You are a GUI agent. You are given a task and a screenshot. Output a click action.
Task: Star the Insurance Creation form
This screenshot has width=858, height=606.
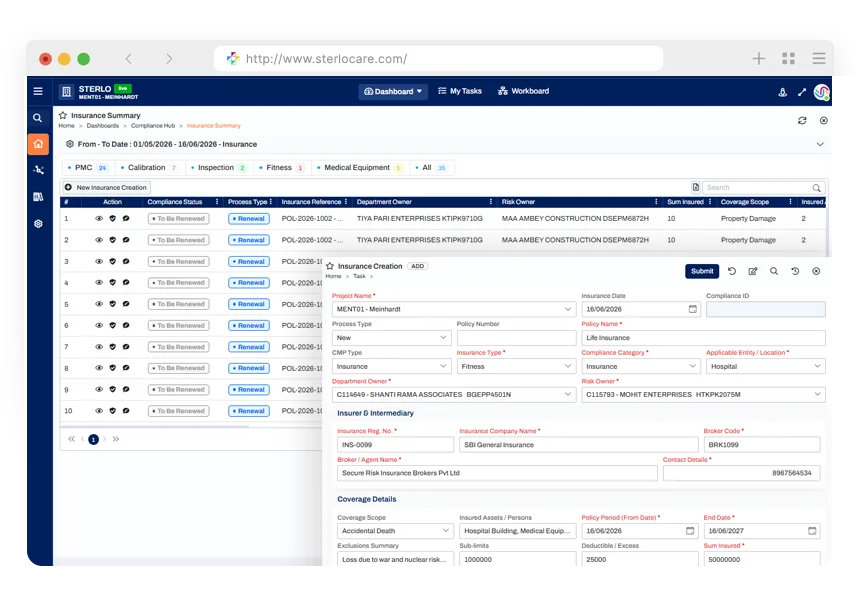pyautogui.click(x=330, y=266)
